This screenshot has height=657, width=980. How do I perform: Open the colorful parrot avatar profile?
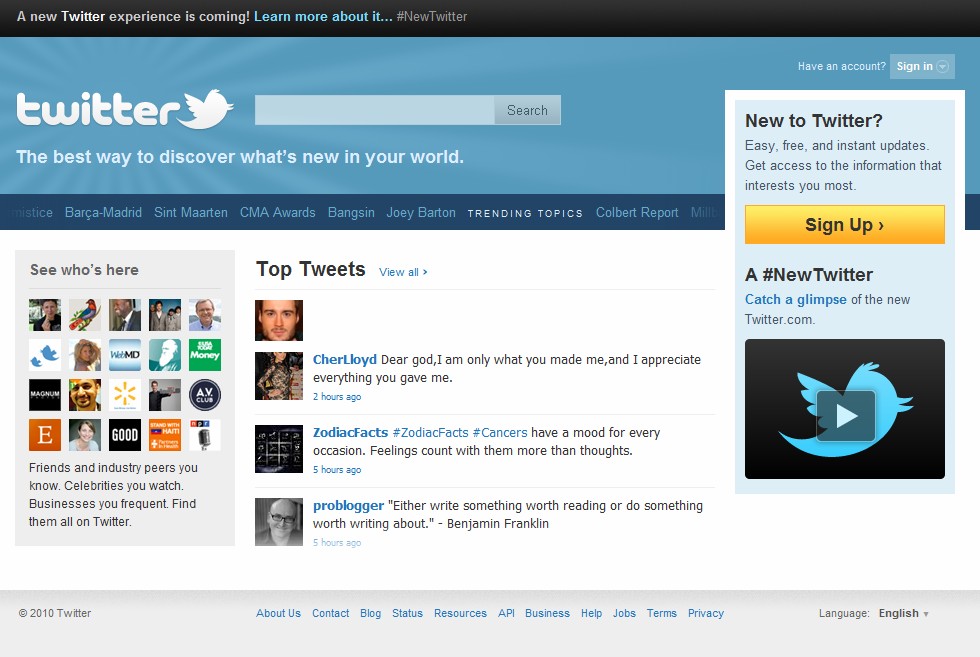tap(85, 314)
